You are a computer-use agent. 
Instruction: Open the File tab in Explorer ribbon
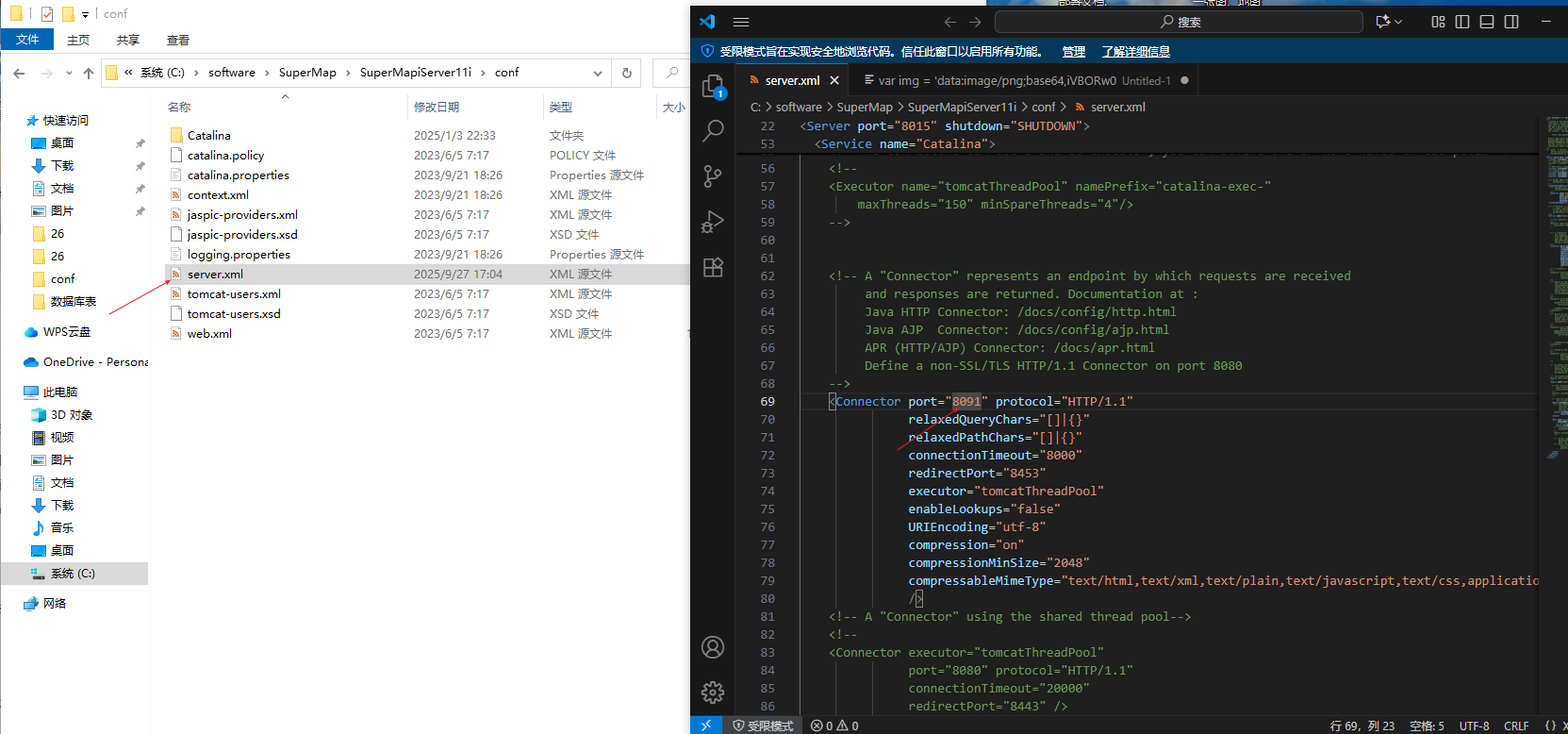coord(27,40)
